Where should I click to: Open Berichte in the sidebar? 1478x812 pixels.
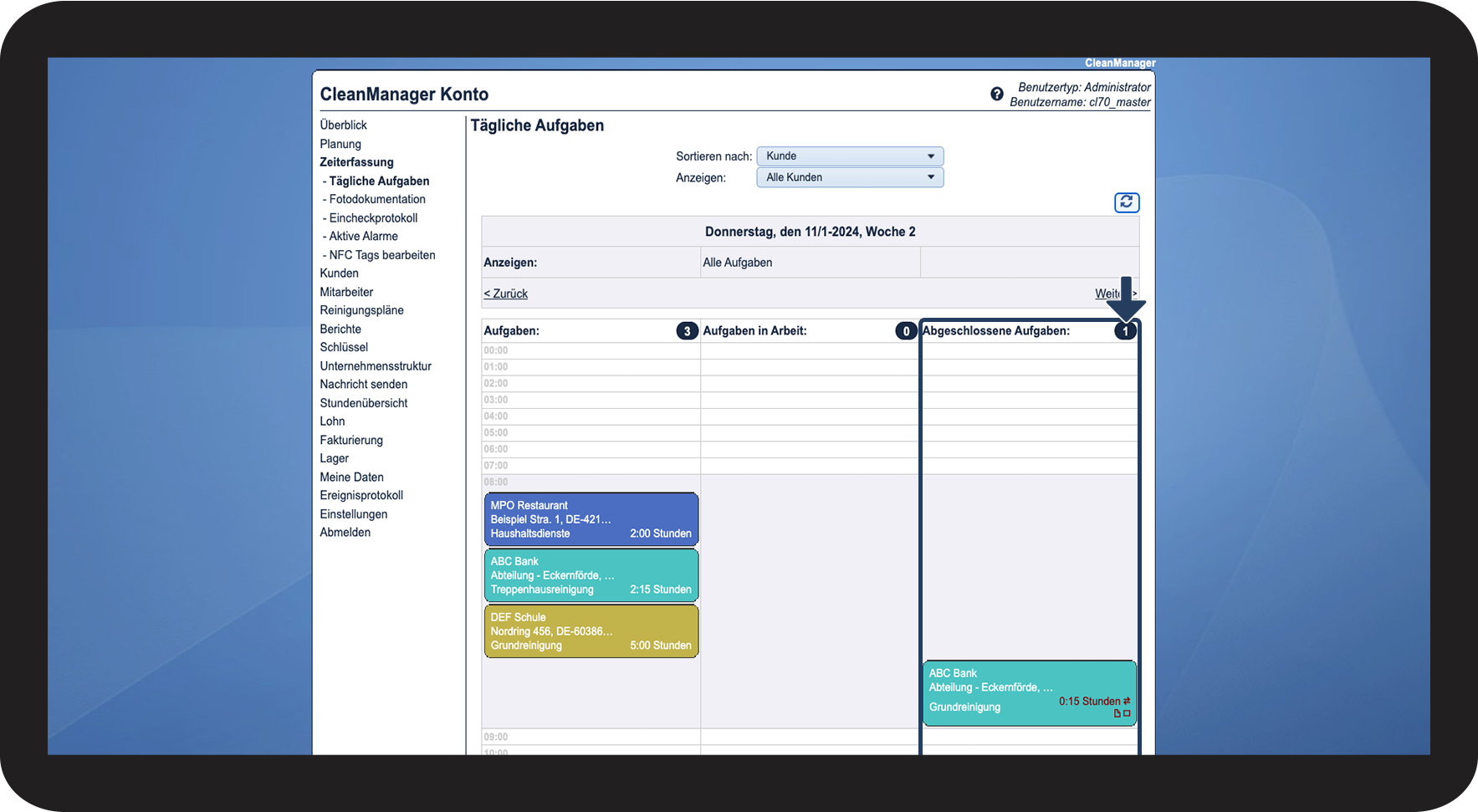click(x=340, y=329)
